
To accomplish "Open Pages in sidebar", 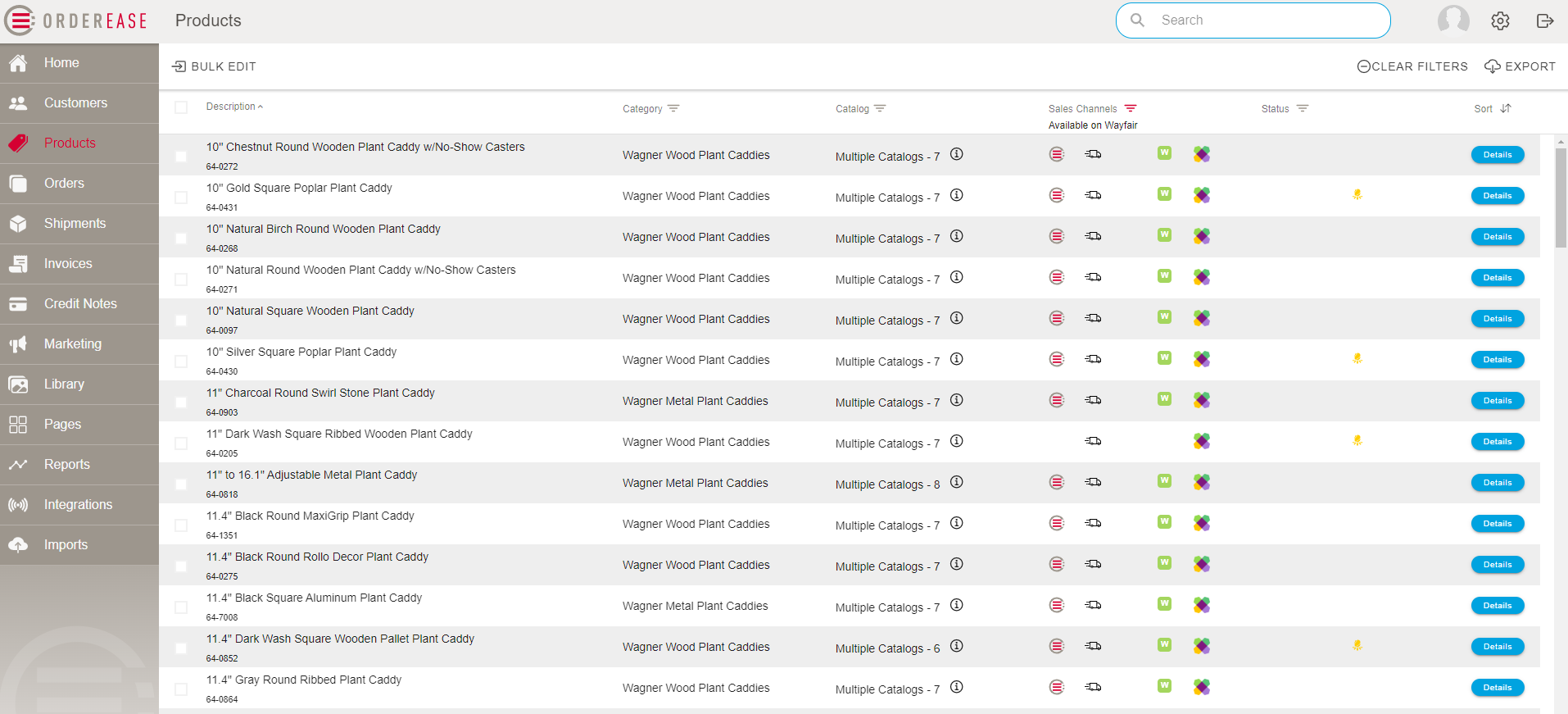I will tap(79, 425).
